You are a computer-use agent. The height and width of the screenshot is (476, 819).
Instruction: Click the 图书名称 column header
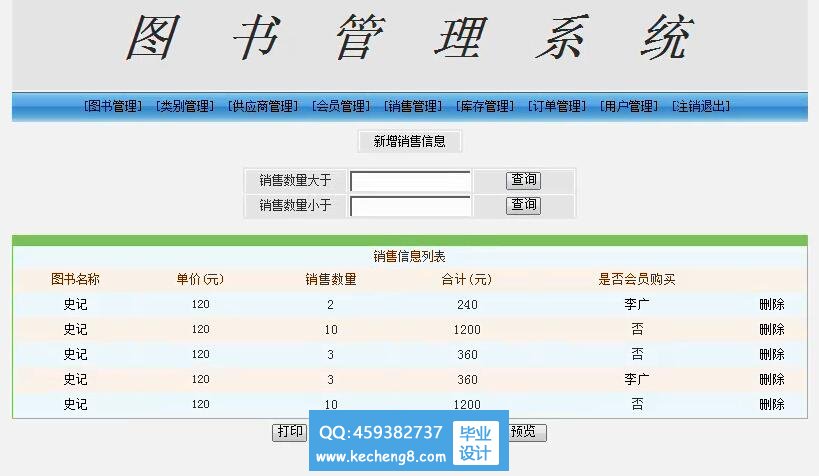tap(75, 280)
